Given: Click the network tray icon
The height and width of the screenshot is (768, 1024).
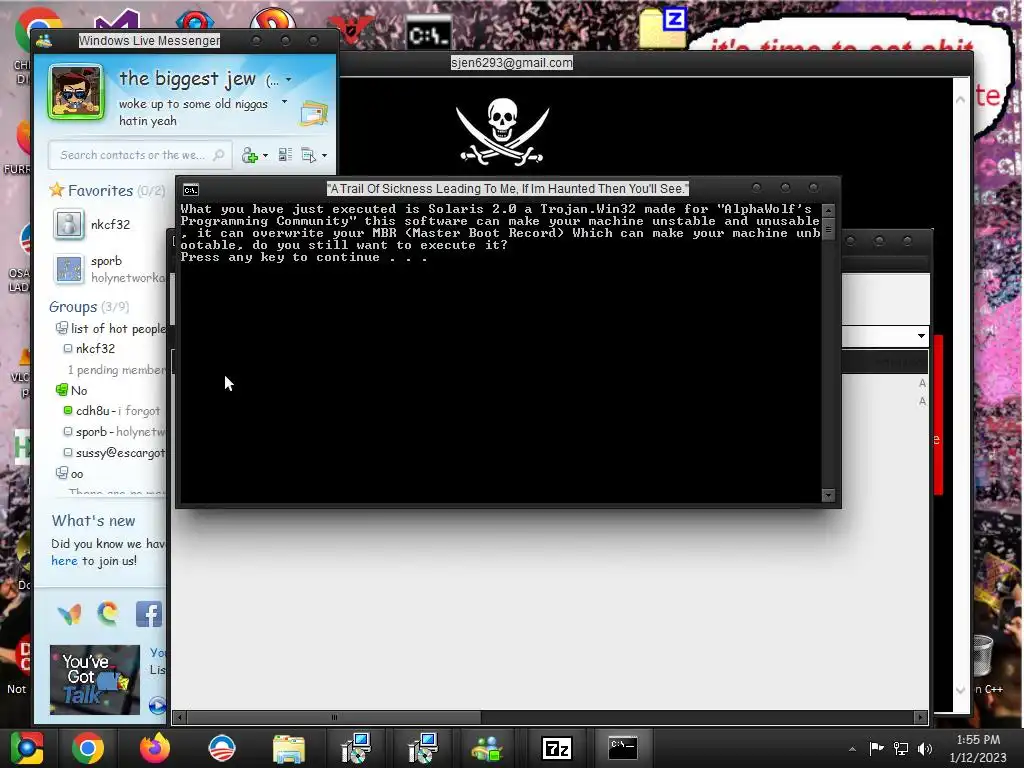Looking at the screenshot, I should [901, 748].
